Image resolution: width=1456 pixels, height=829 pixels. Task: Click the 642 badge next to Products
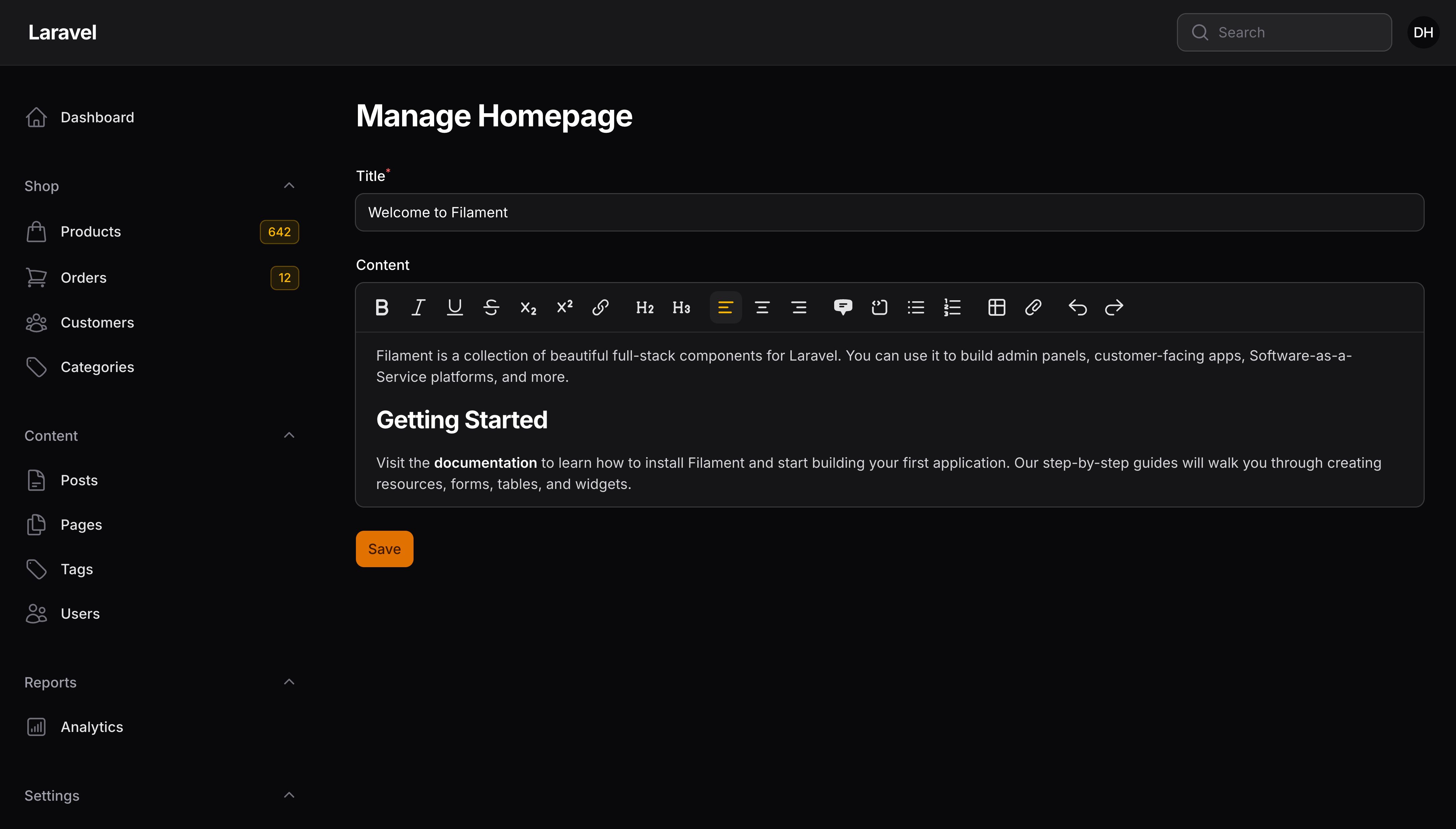coord(279,232)
